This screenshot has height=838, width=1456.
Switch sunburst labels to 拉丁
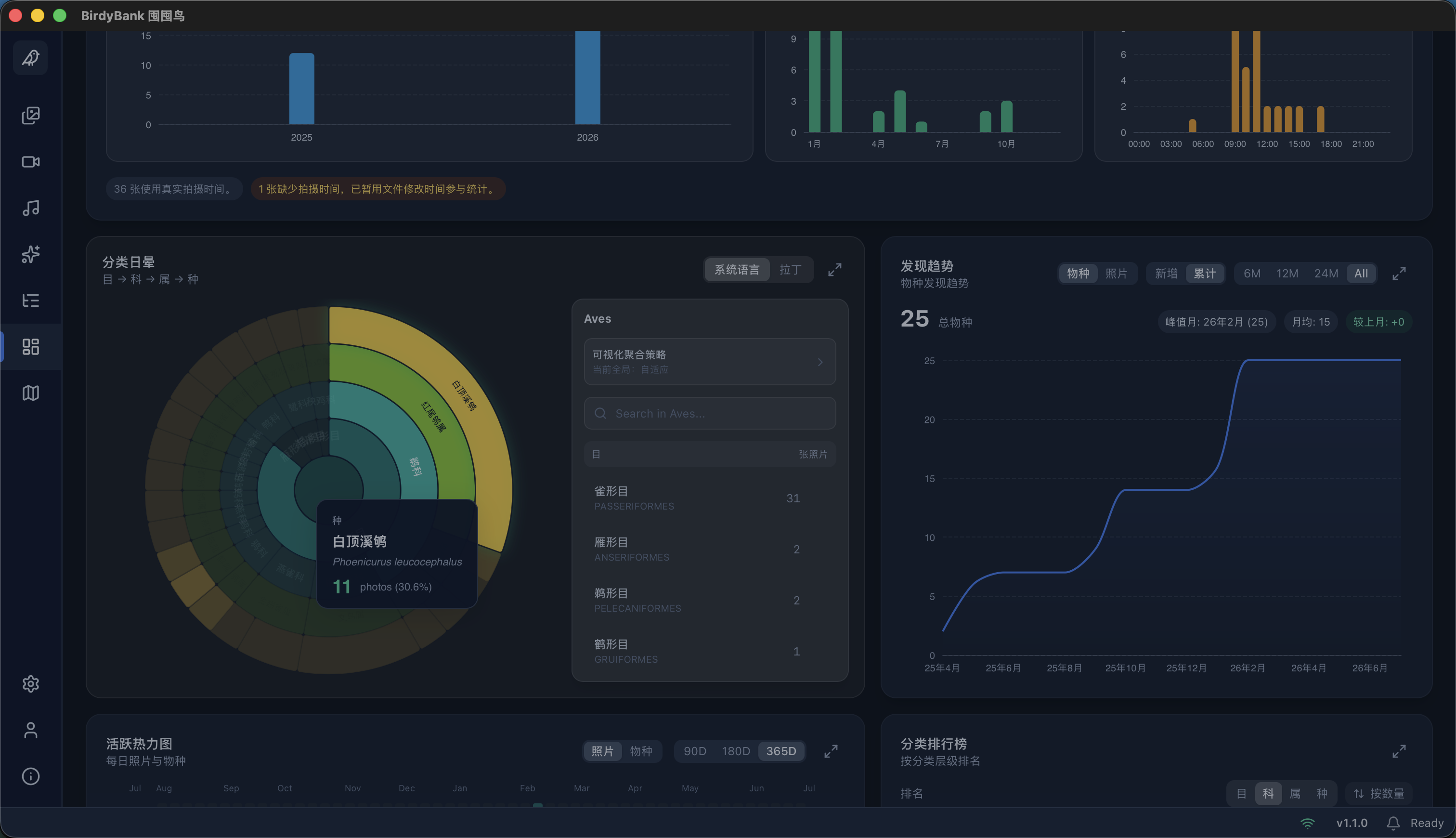click(x=791, y=269)
